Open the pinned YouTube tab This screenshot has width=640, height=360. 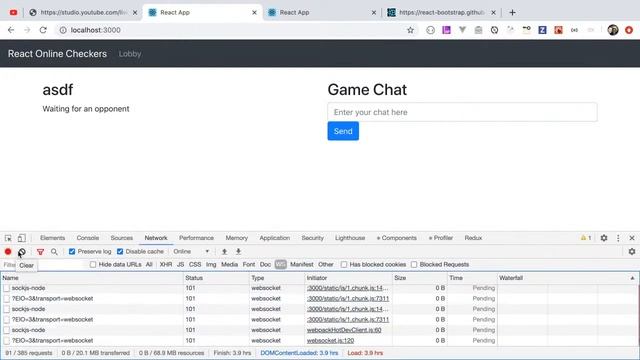click(13, 12)
